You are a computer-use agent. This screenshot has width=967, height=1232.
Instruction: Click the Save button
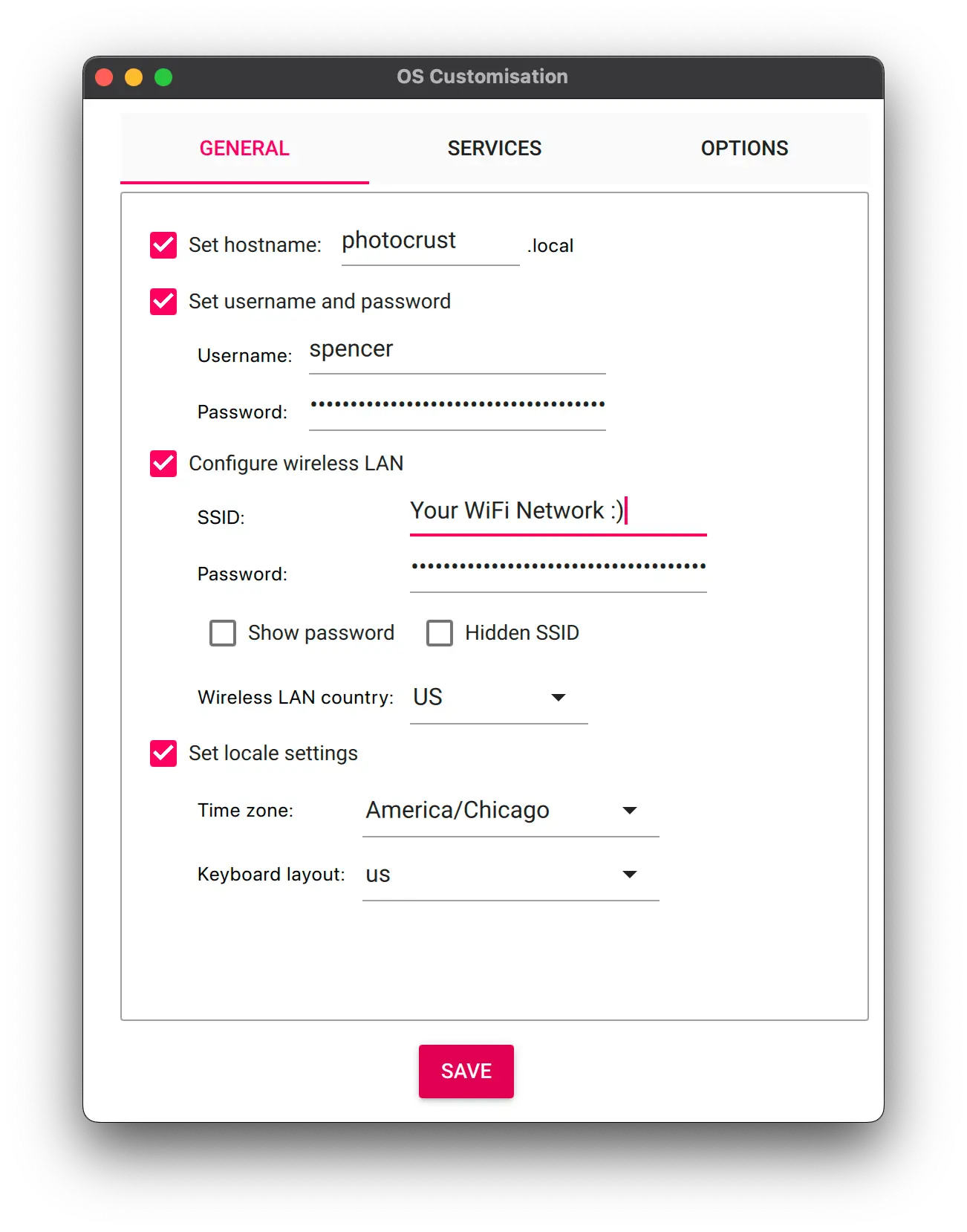click(x=466, y=1071)
